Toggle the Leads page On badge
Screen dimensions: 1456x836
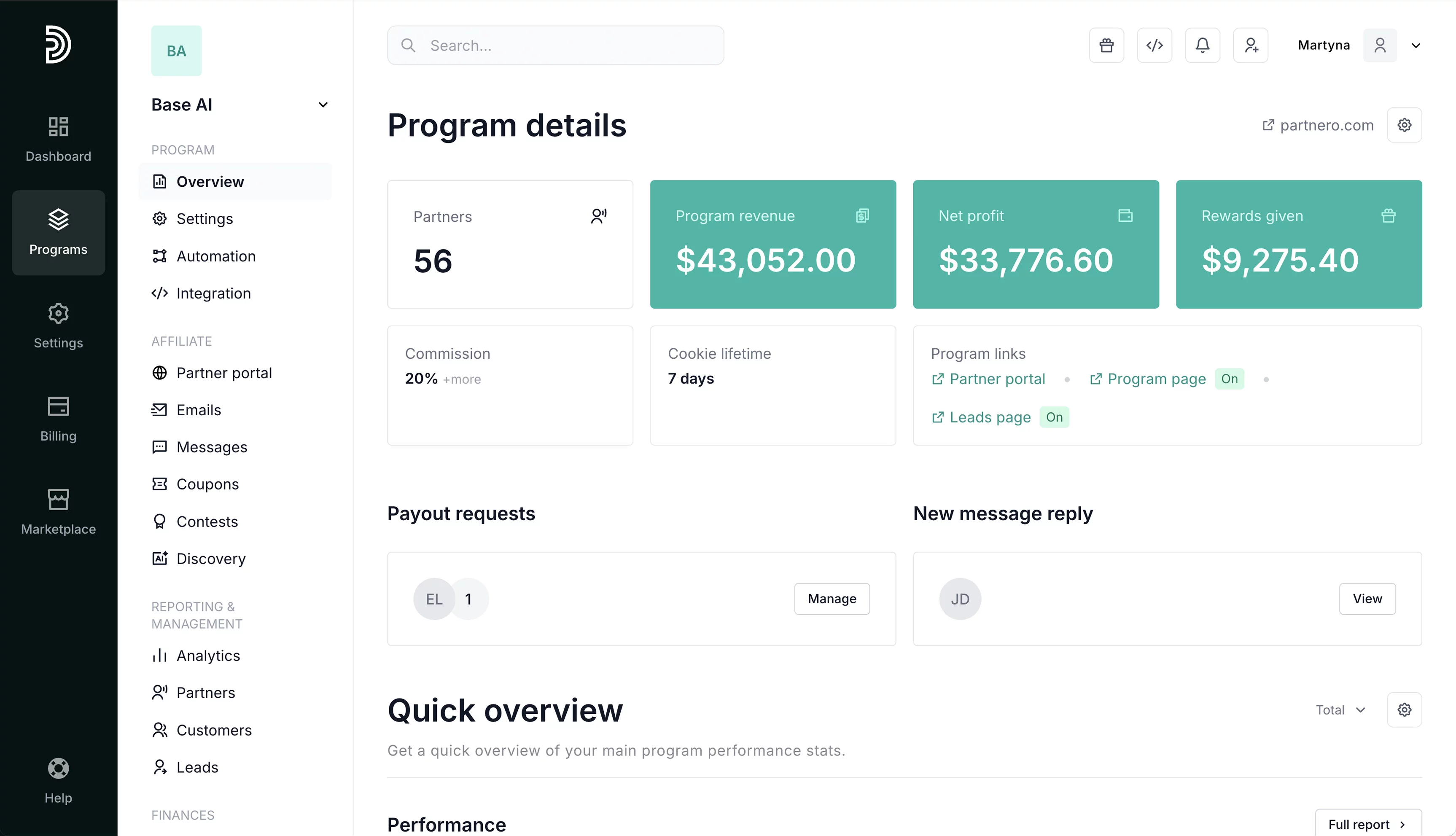[1054, 417]
